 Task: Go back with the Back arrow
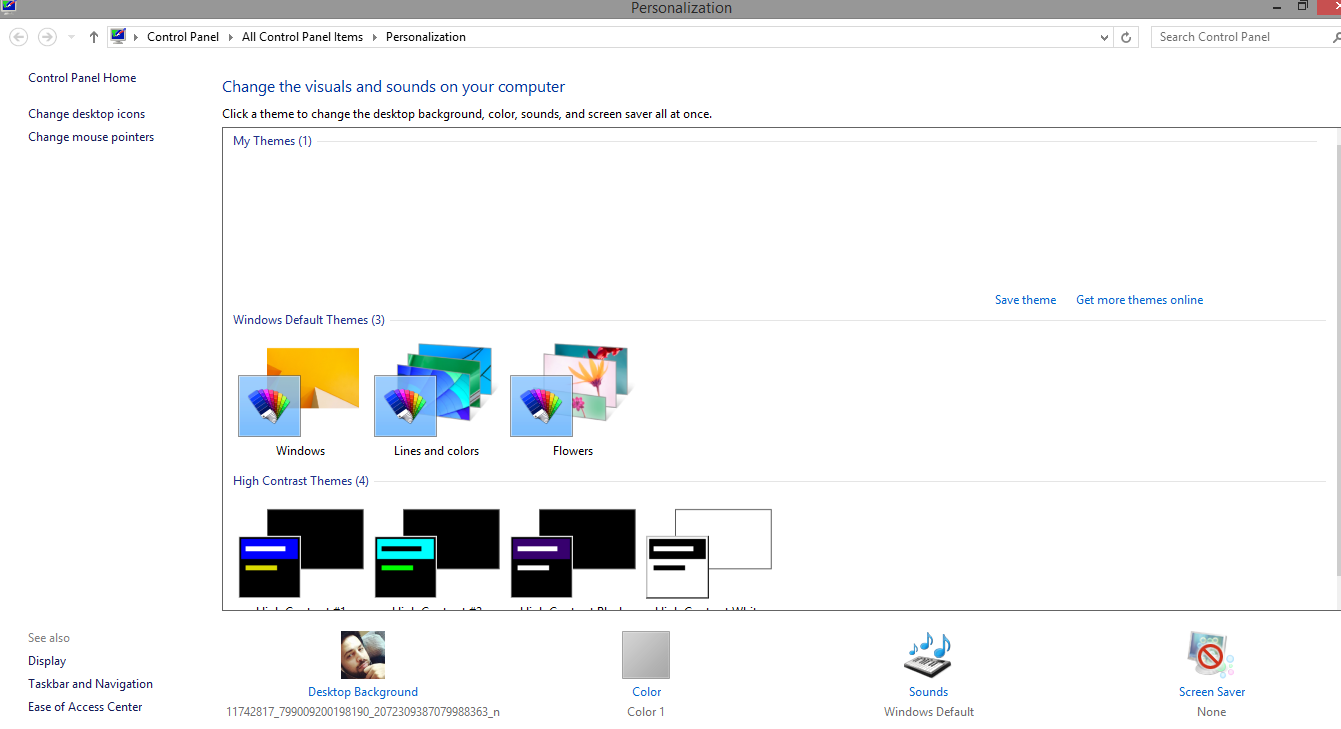pyautogui.click(x=18, y=37)
